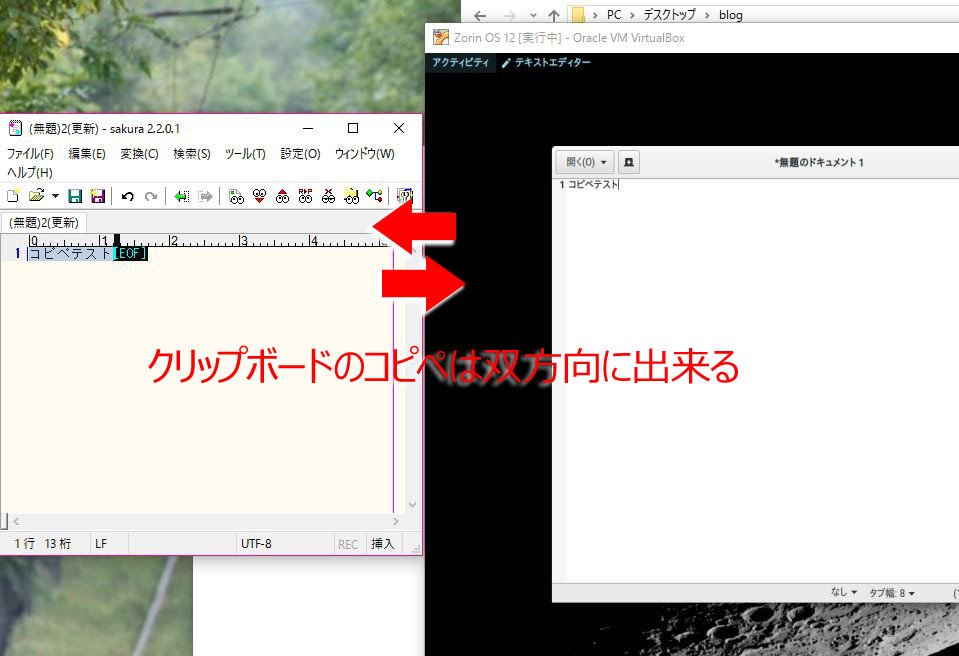Select the (無題)2(更新) document tab
Screen dimensions: 959x656
click(43, 222)
